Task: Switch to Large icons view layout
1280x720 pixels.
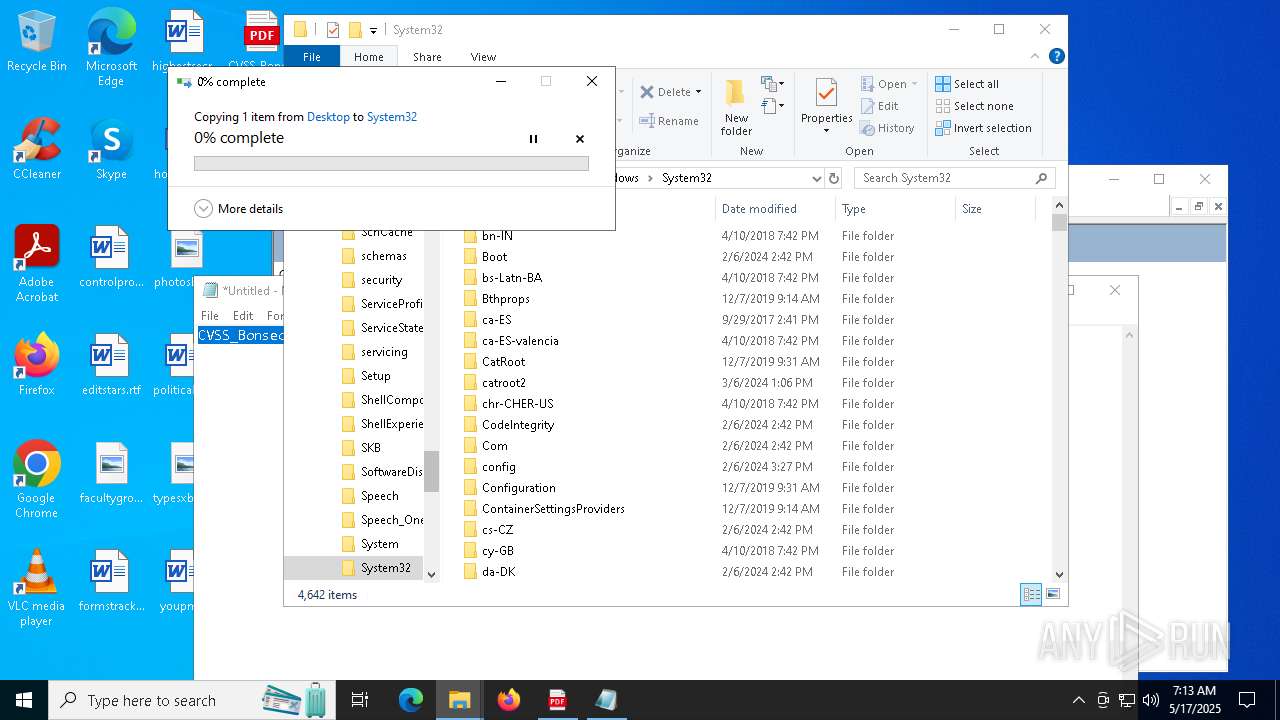Action: point(1052,594)
